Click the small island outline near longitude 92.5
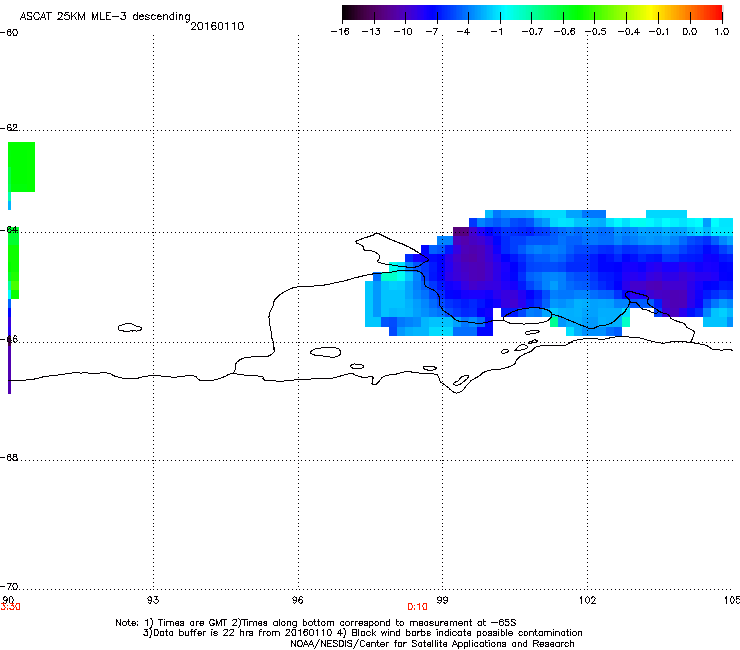This screenshot has height=650, width=740. [x=130, y=327]
